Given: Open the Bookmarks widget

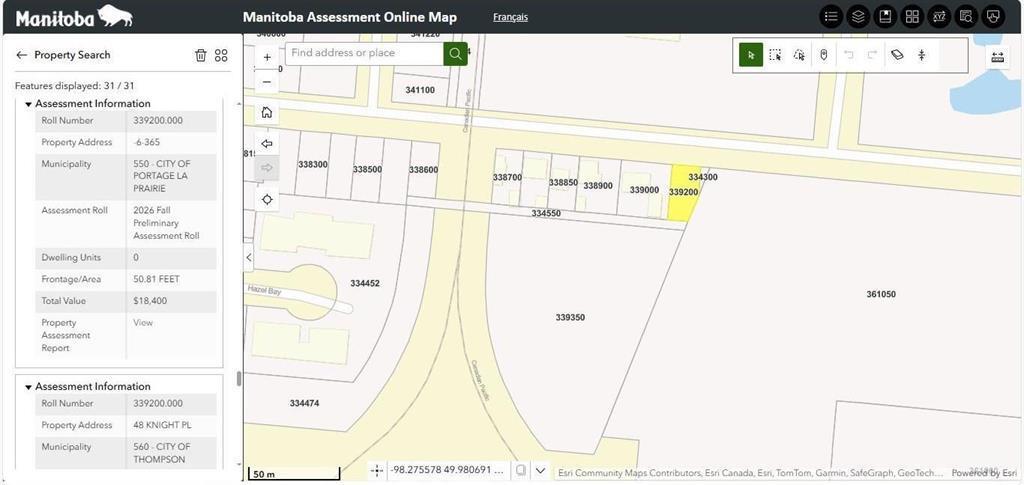Looking at the screenshot, I should click(x=885, y=17).
